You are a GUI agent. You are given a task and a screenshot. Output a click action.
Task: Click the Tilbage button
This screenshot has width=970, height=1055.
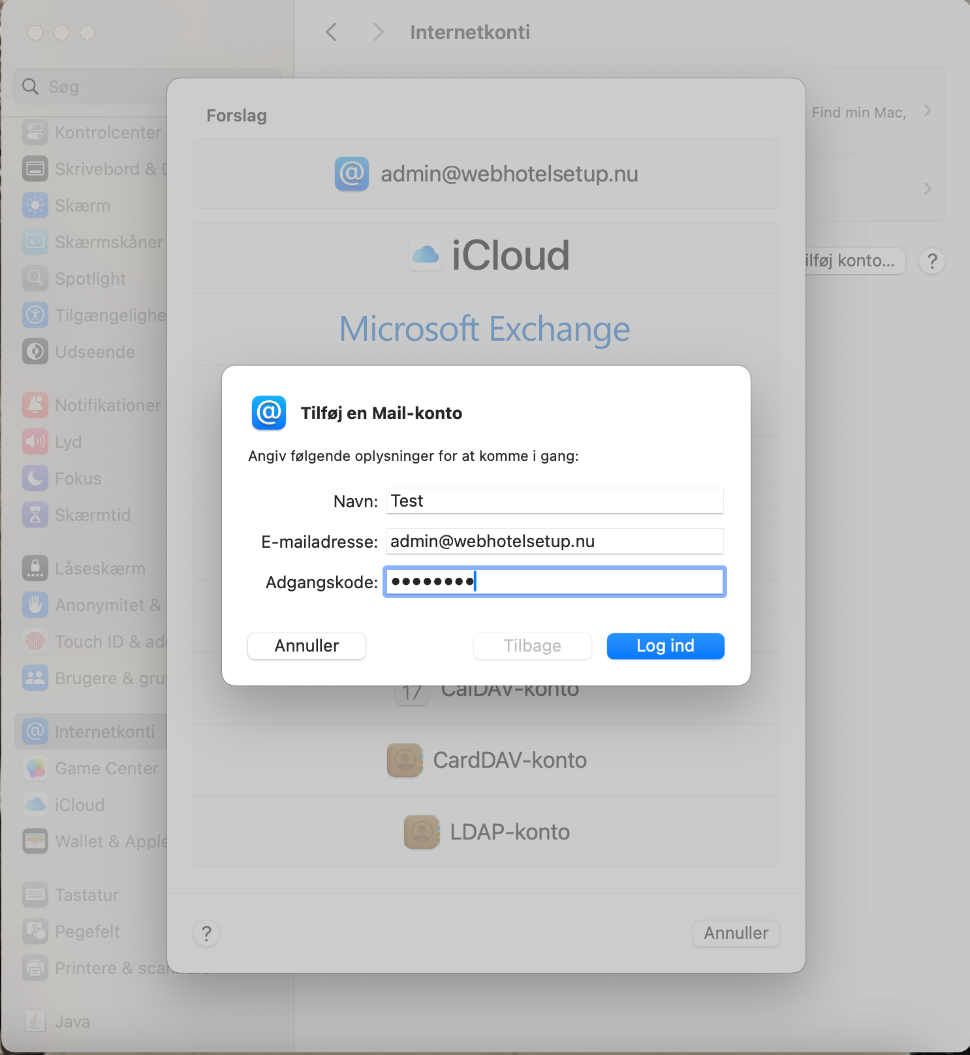pyautogui.click(x=532, y=646)
